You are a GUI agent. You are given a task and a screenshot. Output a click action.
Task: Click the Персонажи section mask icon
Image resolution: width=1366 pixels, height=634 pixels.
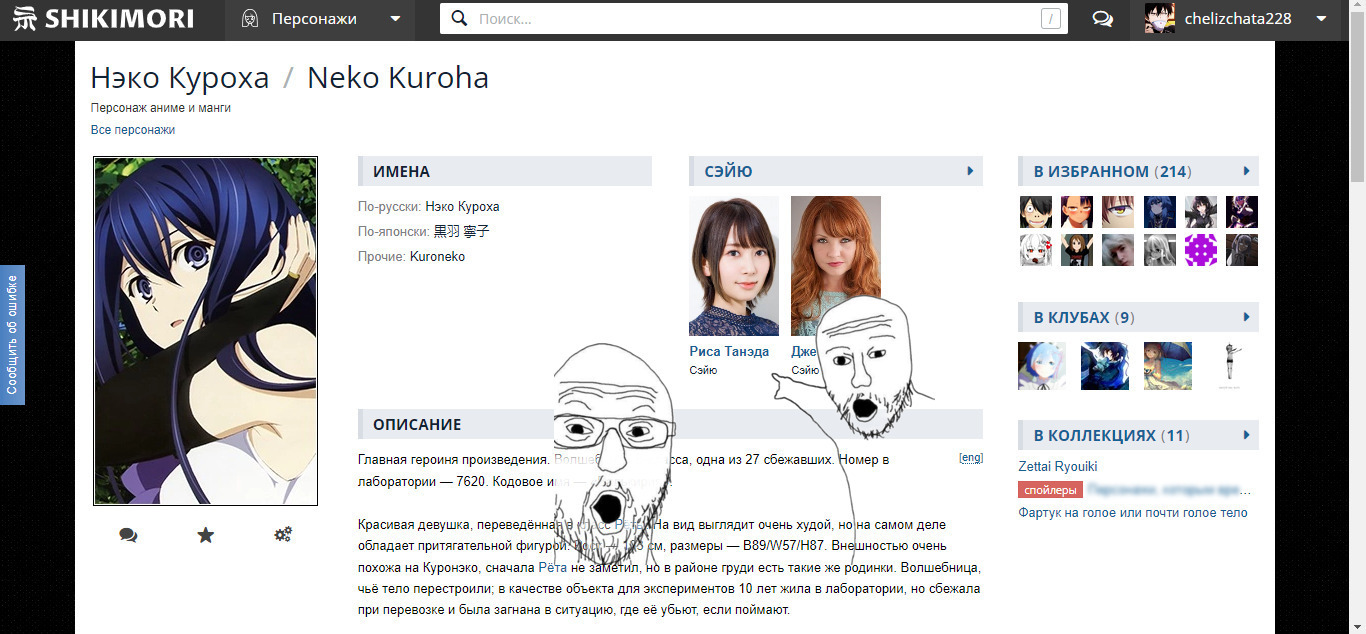tap(250, 19)
